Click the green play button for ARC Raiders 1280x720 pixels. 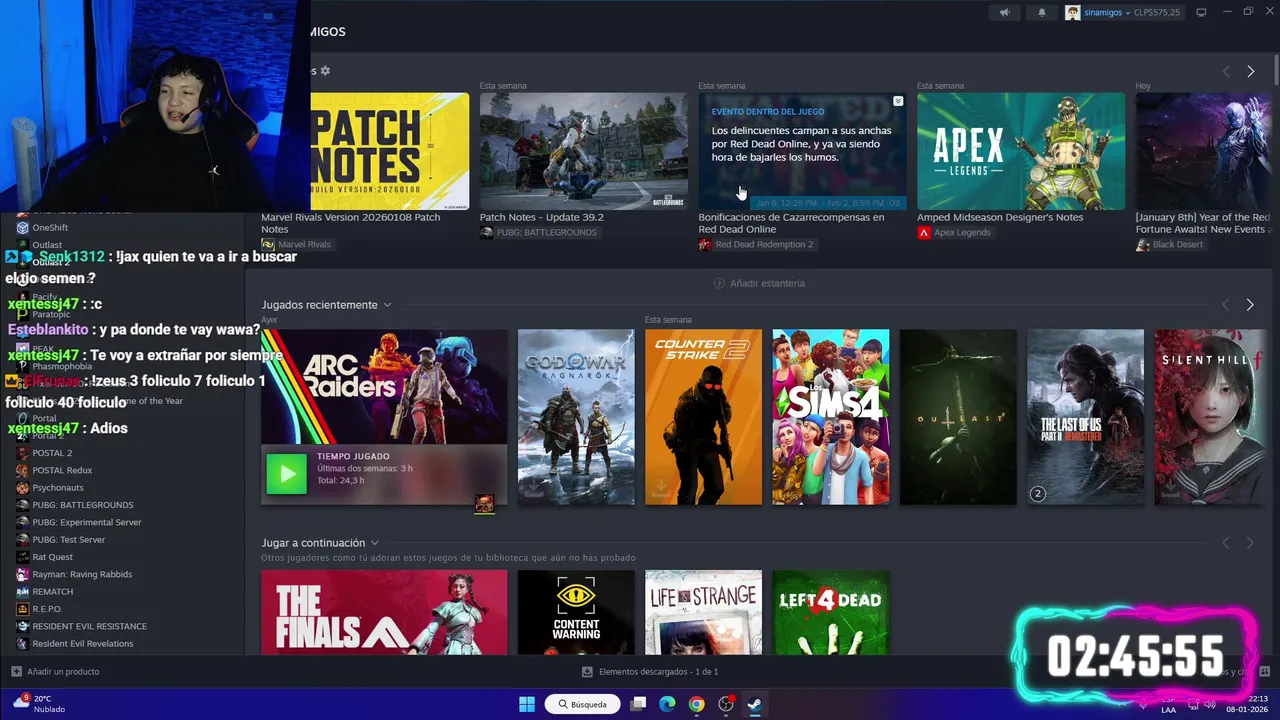(287, 474)
